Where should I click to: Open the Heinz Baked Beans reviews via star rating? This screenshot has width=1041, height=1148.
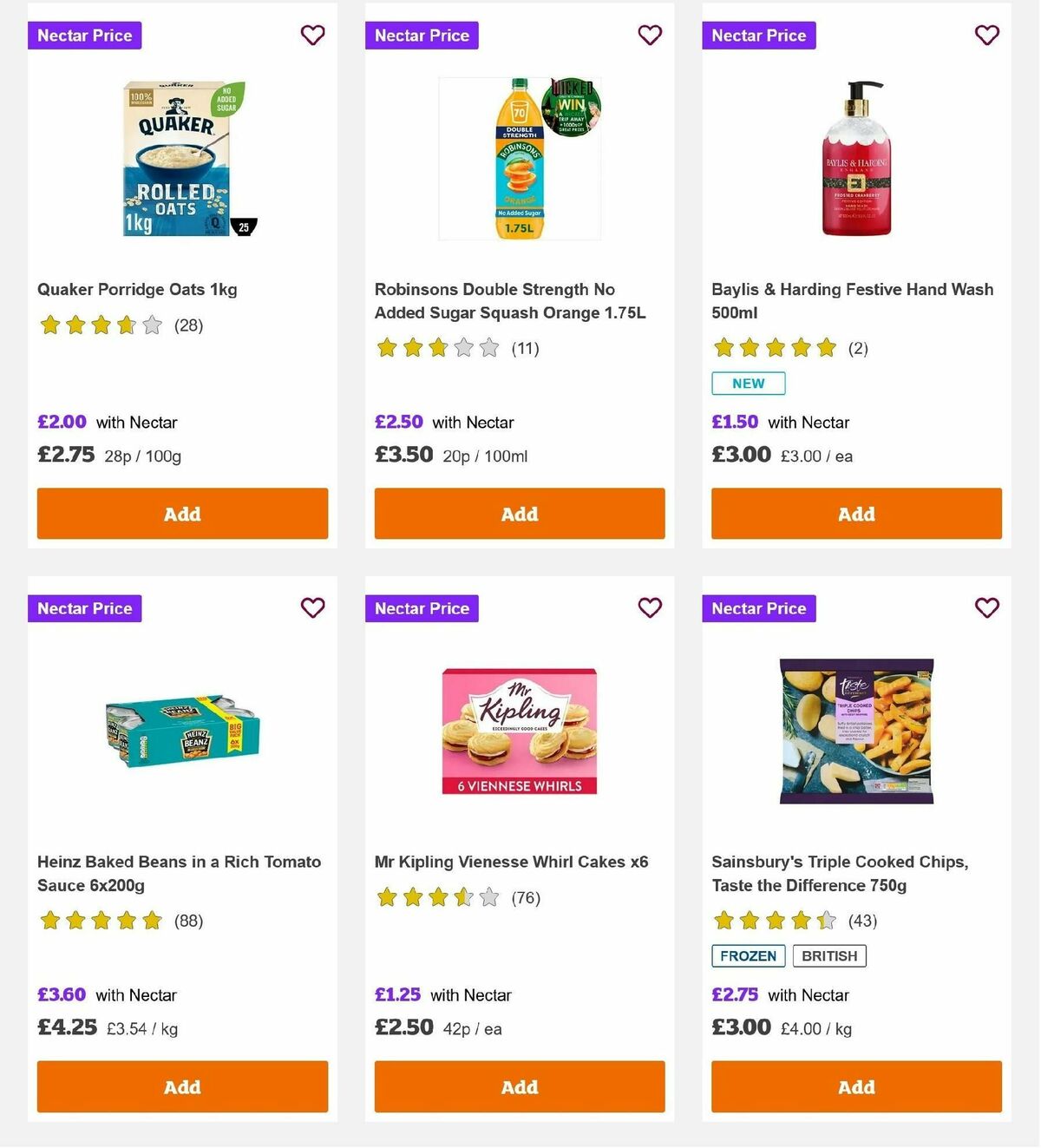[101, 921]
